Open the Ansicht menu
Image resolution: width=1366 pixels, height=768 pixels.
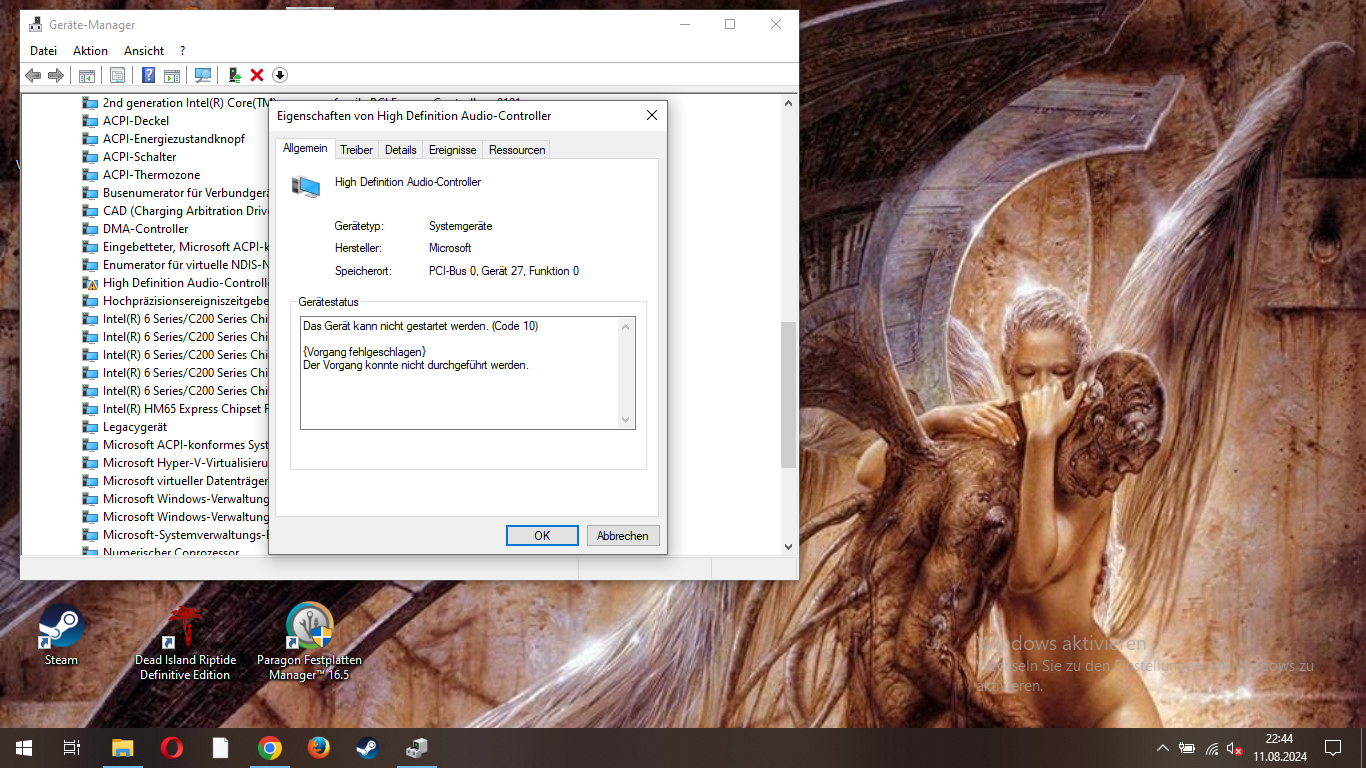tap(144, 51)
